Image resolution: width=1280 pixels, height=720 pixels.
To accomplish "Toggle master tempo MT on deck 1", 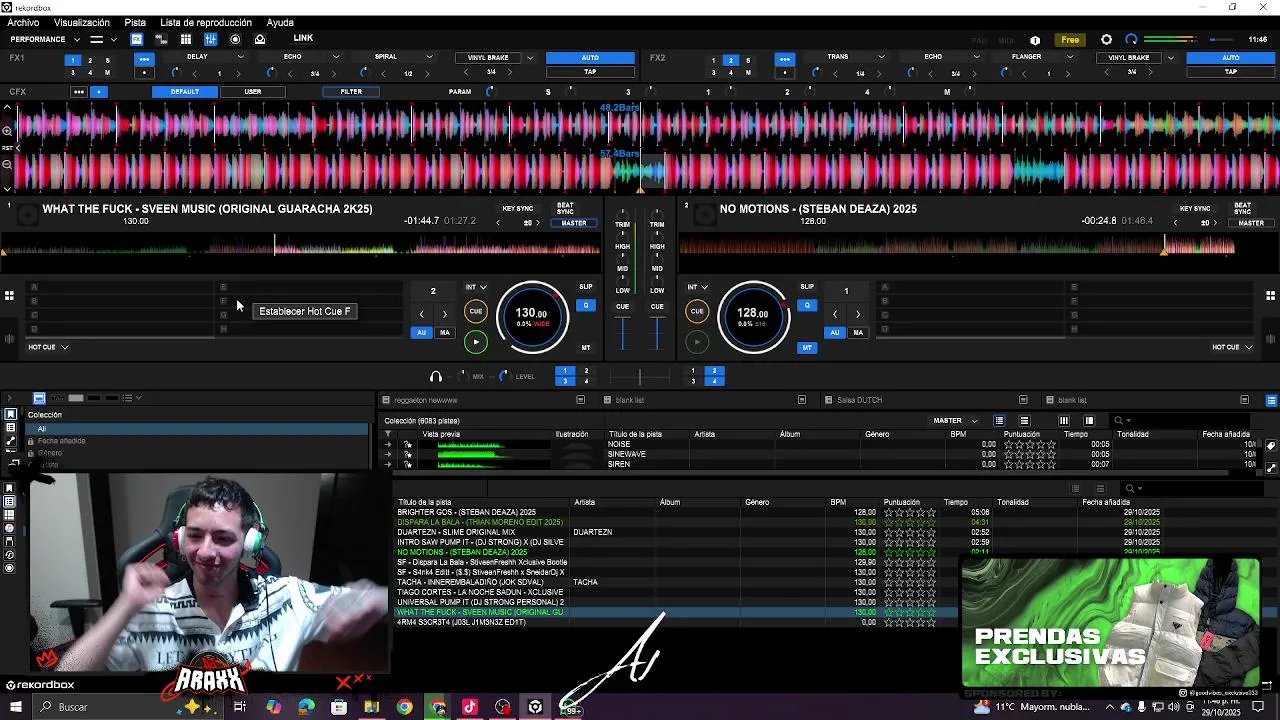I will (x=586, y=348).
